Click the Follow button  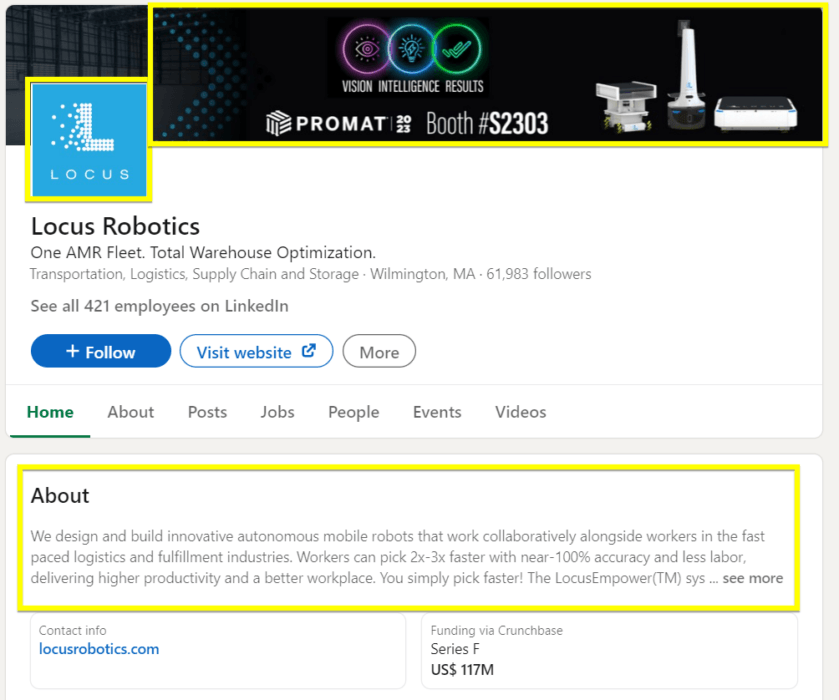coord(100,351)
